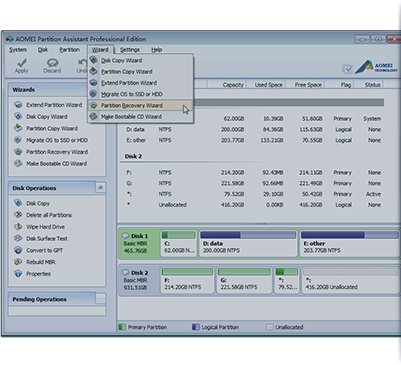Click the Logical Partition legend swatch
The height and width of the screenshot is (365, 401).
(x=196, y=327)
